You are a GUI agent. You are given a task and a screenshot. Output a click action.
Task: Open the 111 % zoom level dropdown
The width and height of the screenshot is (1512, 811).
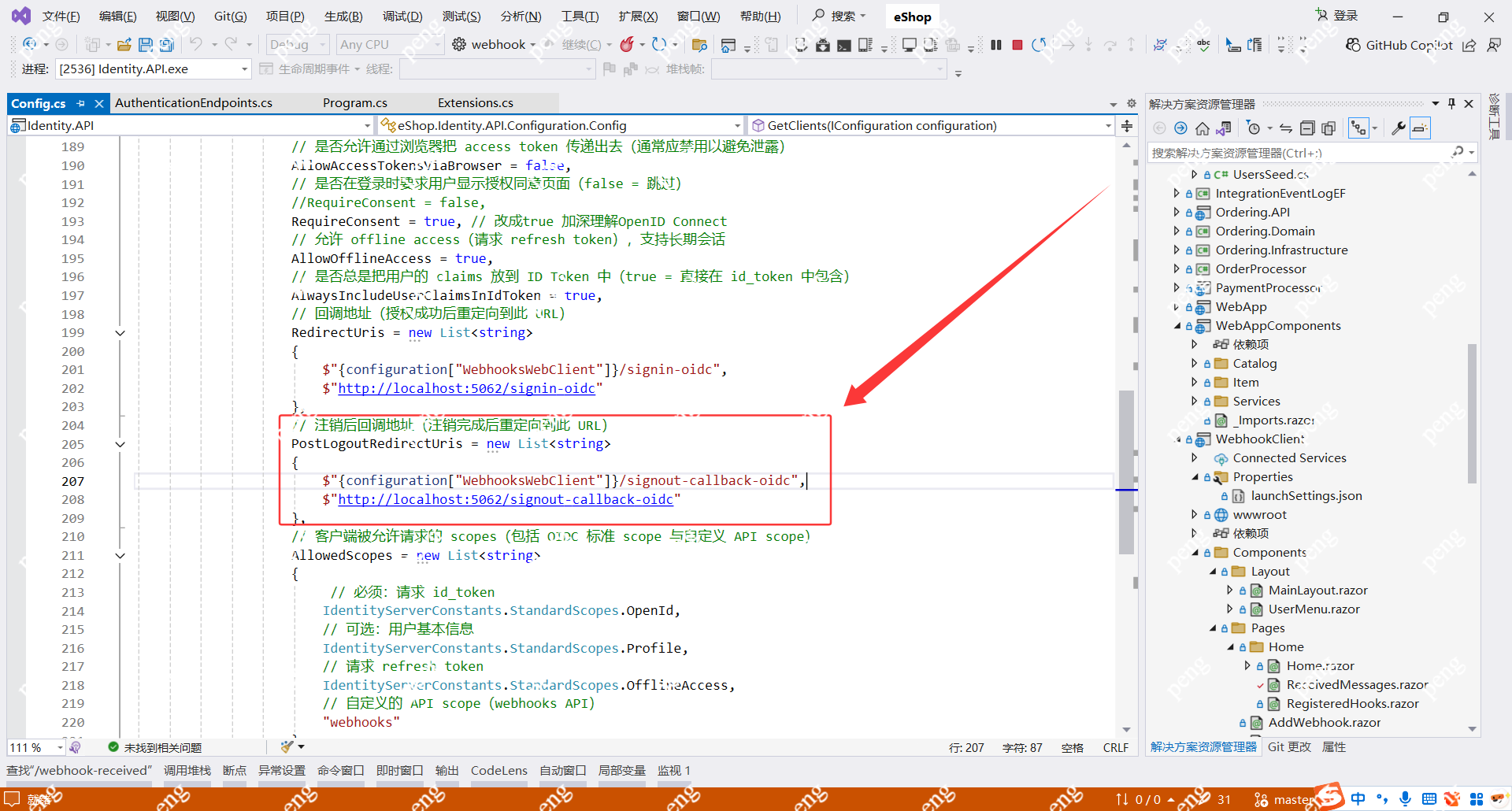[36, 747]
